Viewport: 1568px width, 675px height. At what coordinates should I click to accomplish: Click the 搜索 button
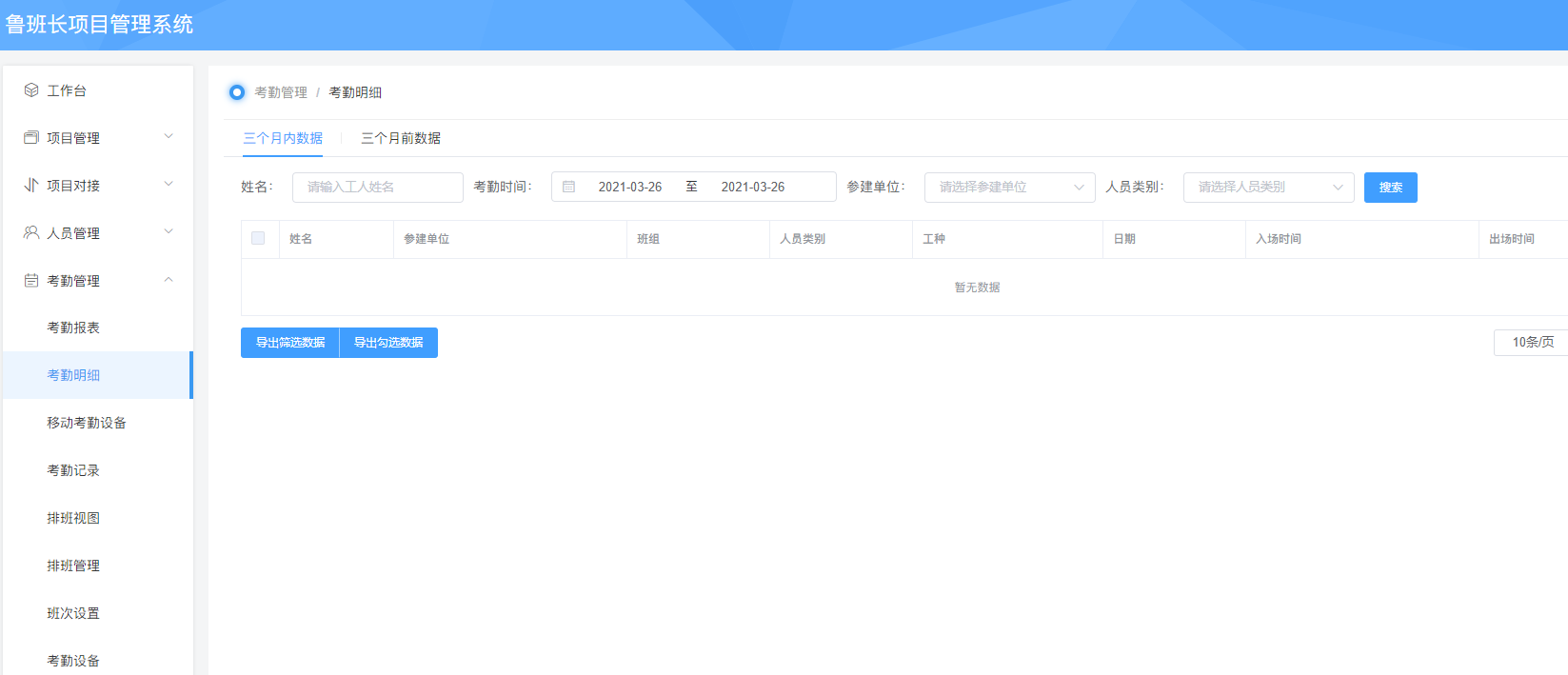(1390, 188)
